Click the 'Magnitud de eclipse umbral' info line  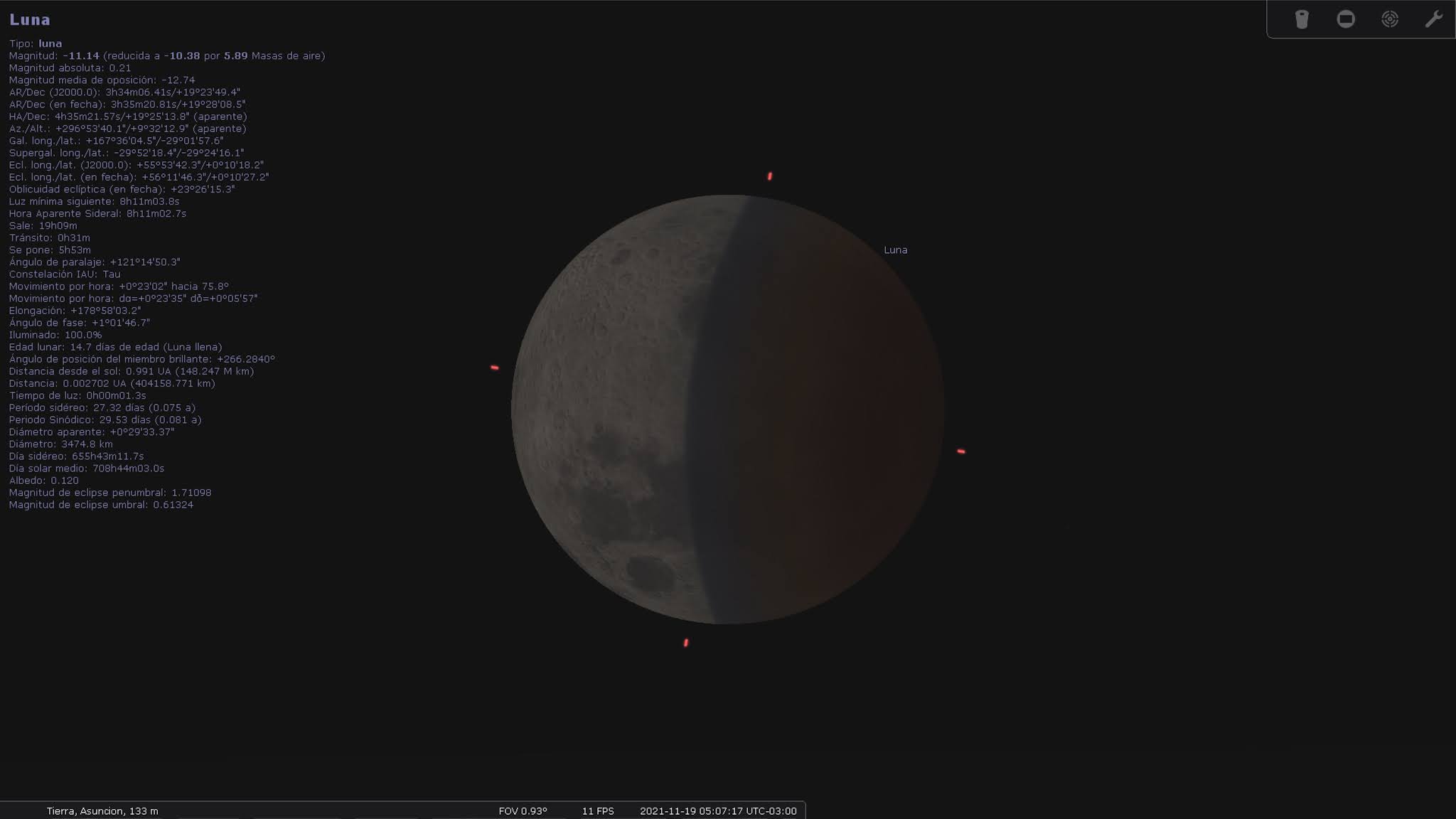pyautogui.click(x=101, y=505)
